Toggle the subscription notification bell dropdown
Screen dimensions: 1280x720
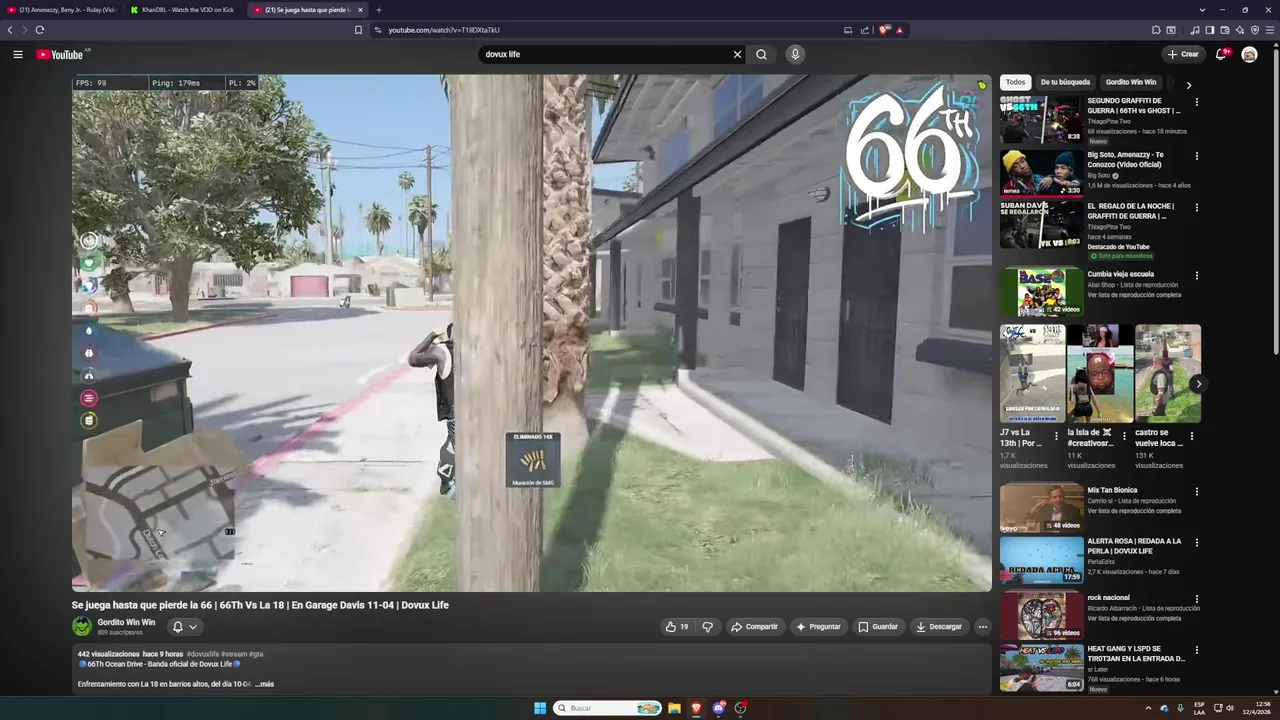click(185, 627)
